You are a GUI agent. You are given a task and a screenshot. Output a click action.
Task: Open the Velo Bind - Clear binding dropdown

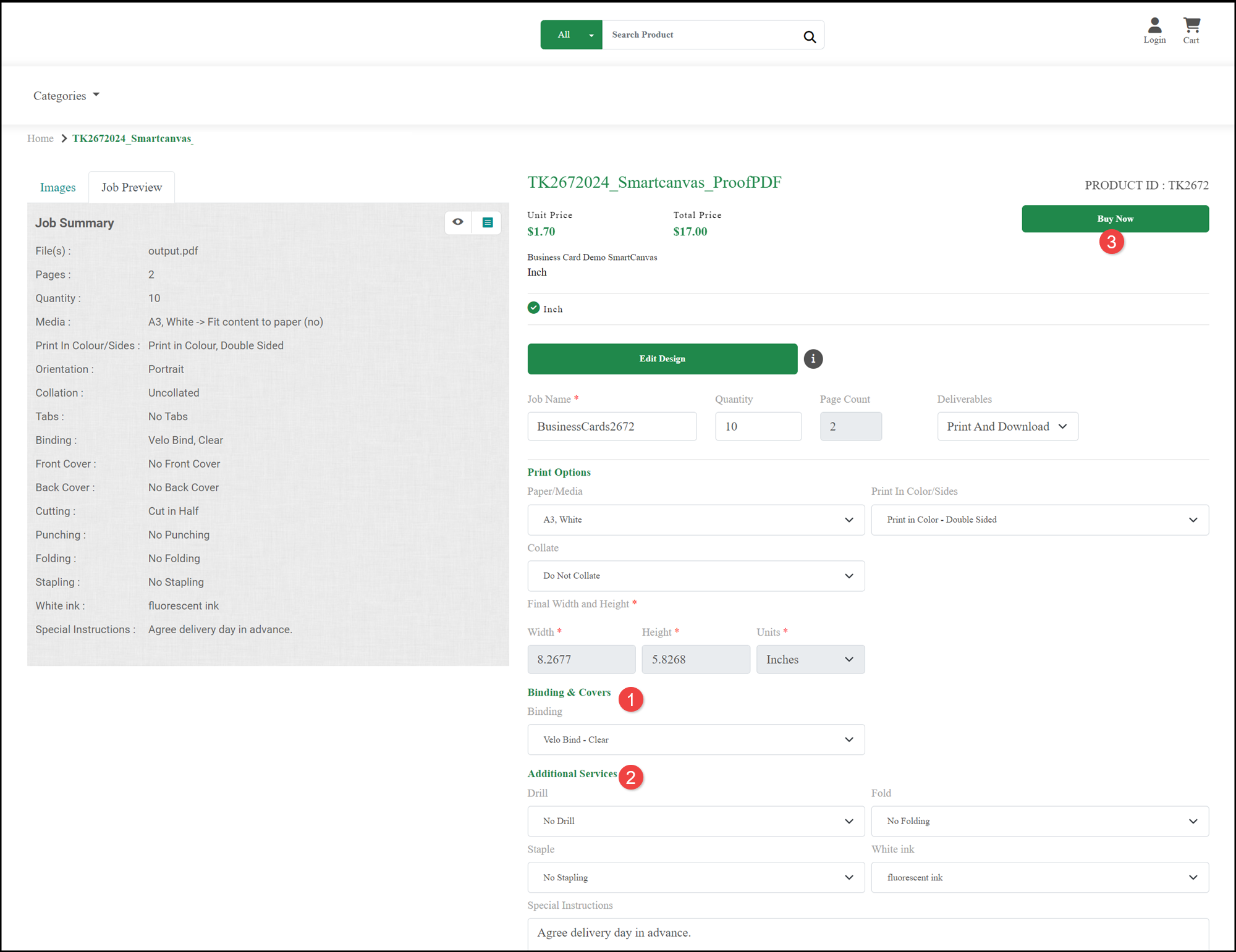click(695, 739)
